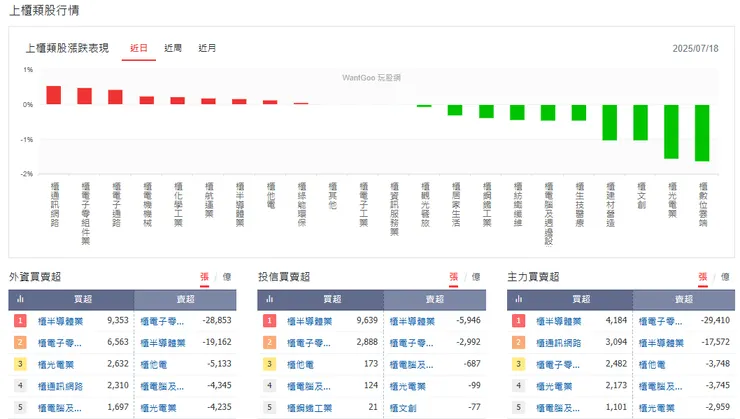Open 櫃半導體業 in 外資 買超 rank 1
Image resolution: width=740 pixels, height=419 pixels.
[x=60, y=321]
